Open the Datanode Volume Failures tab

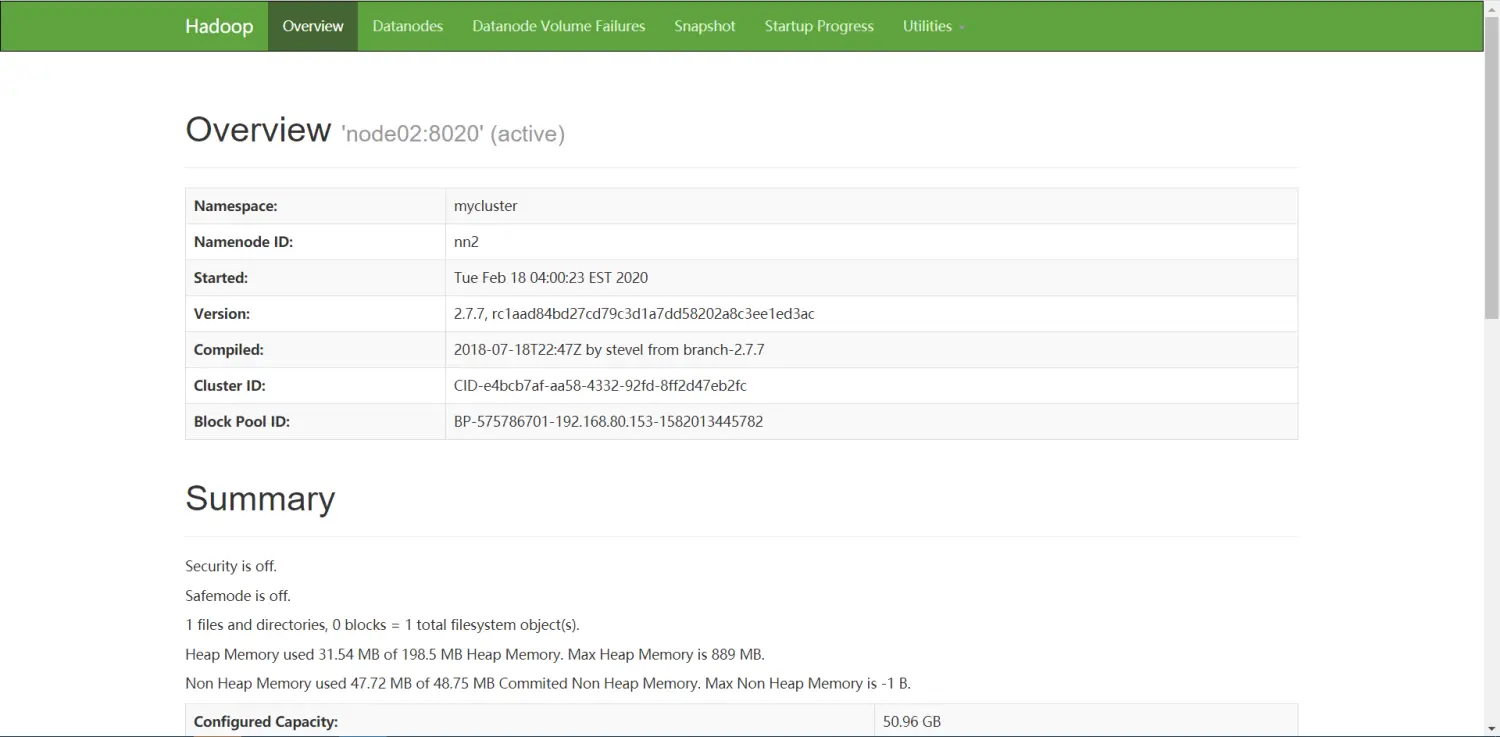(x=559, y=26)
